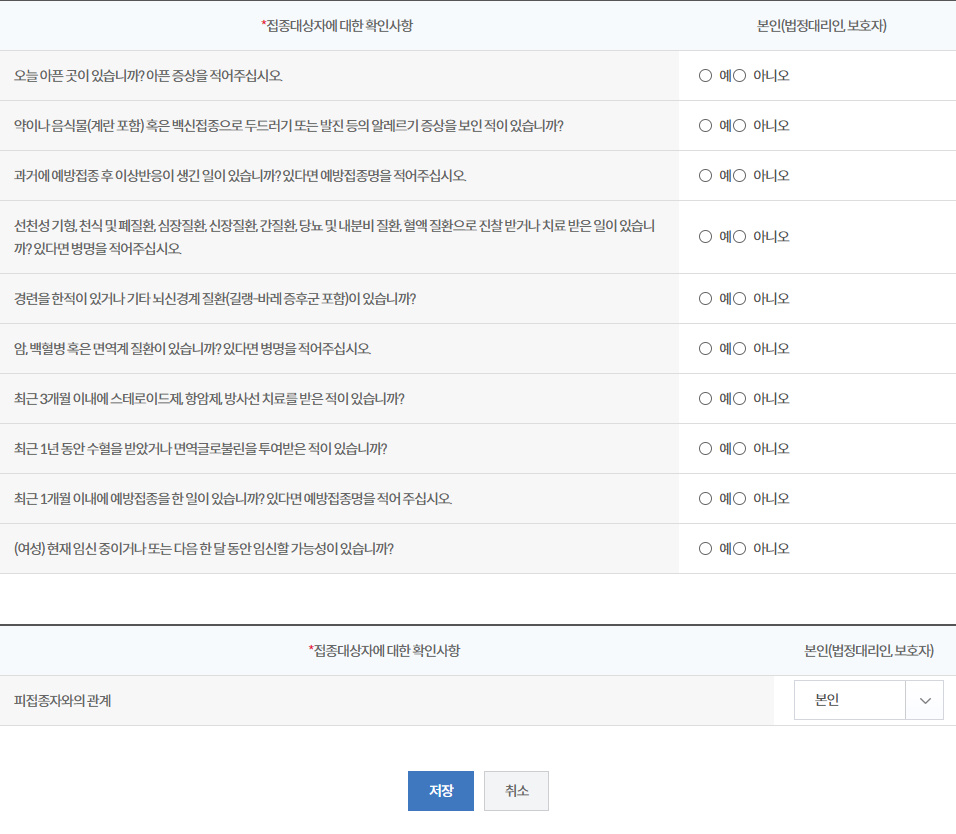This screenshot has height=834, width=956.
Task: Select 예 for the '오늘 아픈 곳이 있습니까?' question
Action: coord(705,75)
